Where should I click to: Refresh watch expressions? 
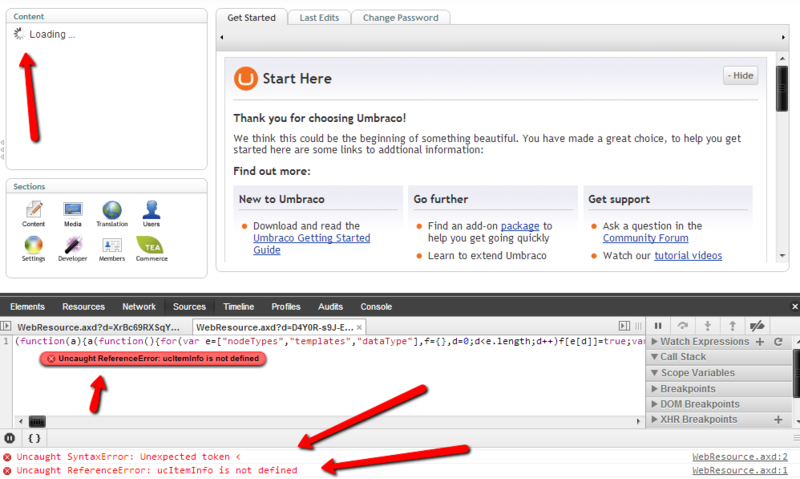click(778, 342)
